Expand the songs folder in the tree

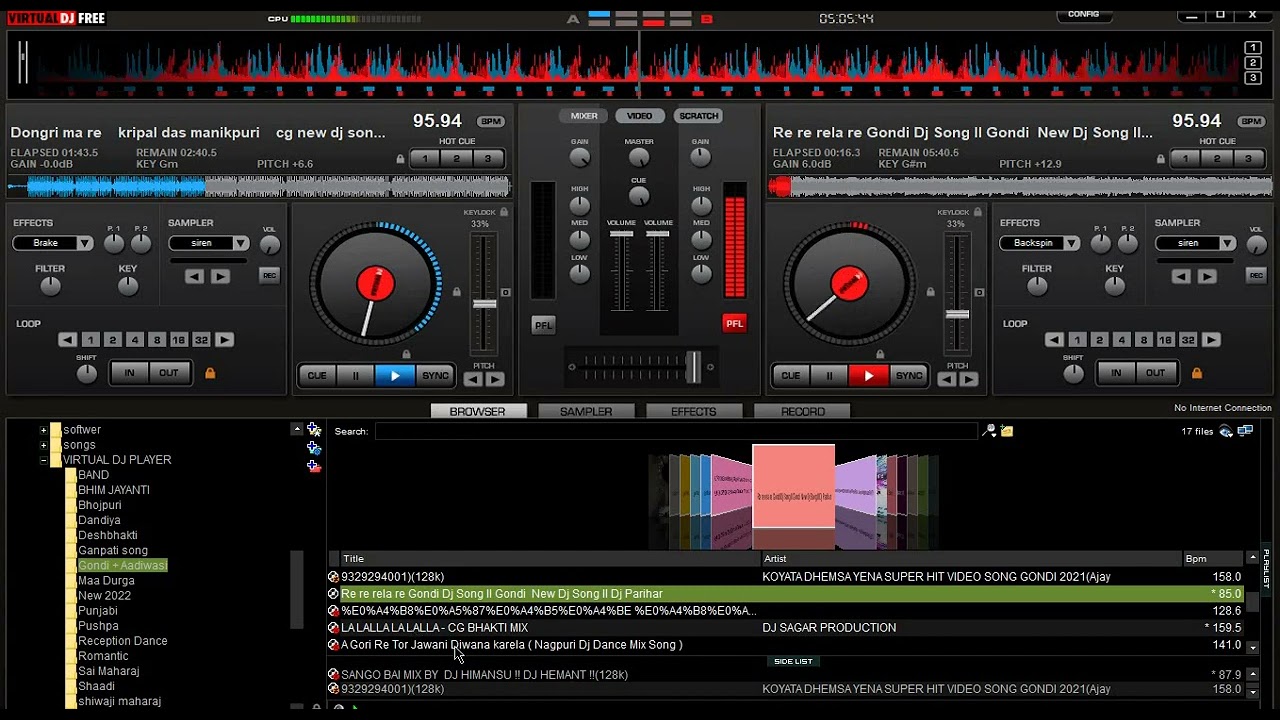point(43,445)
